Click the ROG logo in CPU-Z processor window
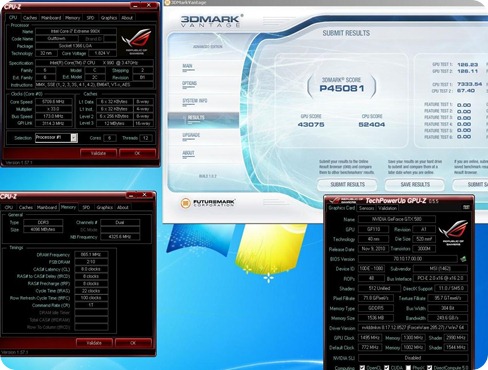This screenshot has height=370, width=488. pyautogui.click(x=137, y=41)
